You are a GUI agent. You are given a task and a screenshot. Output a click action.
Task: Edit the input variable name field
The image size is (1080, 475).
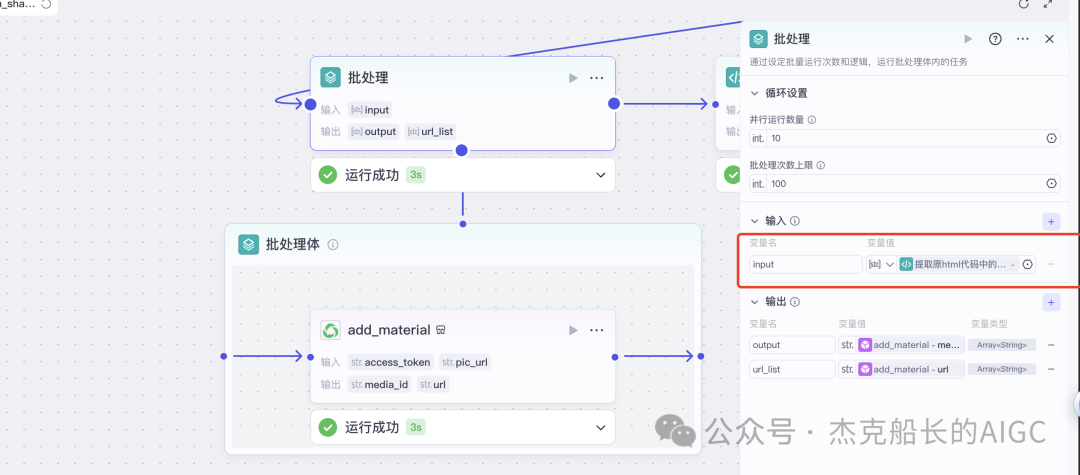[x=806, y=264]
